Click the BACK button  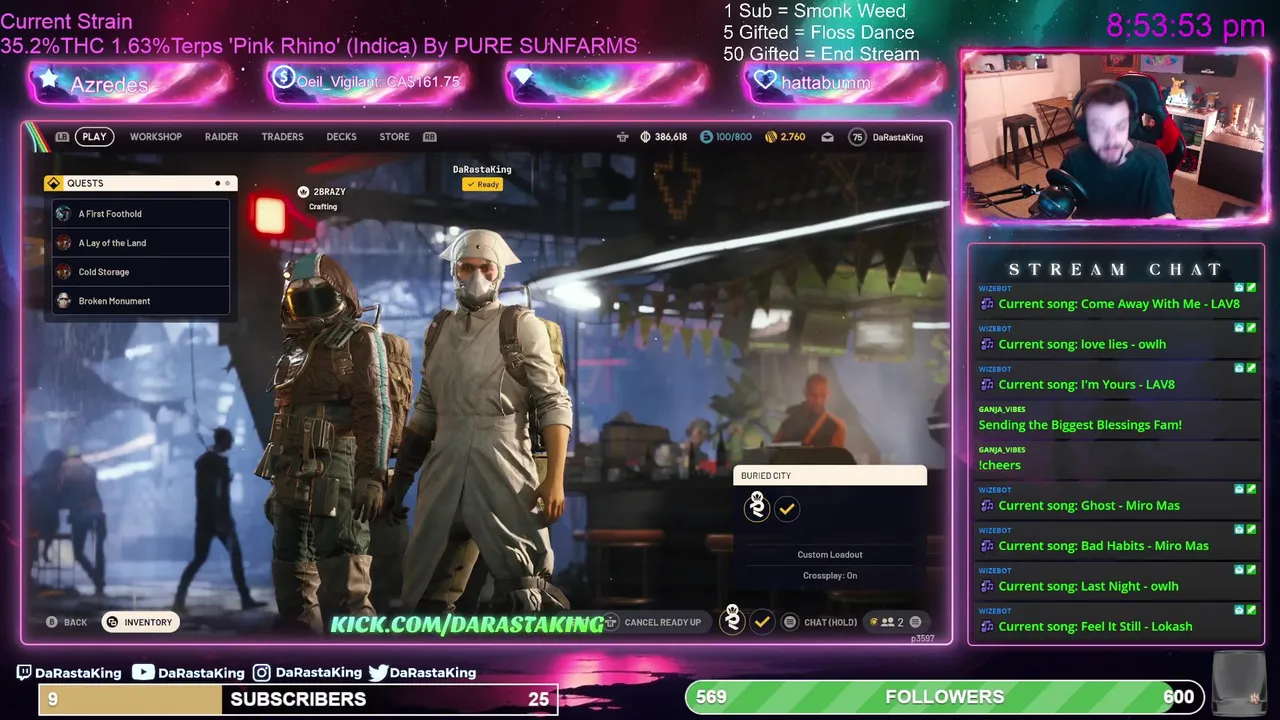click(x=66, y=622)
